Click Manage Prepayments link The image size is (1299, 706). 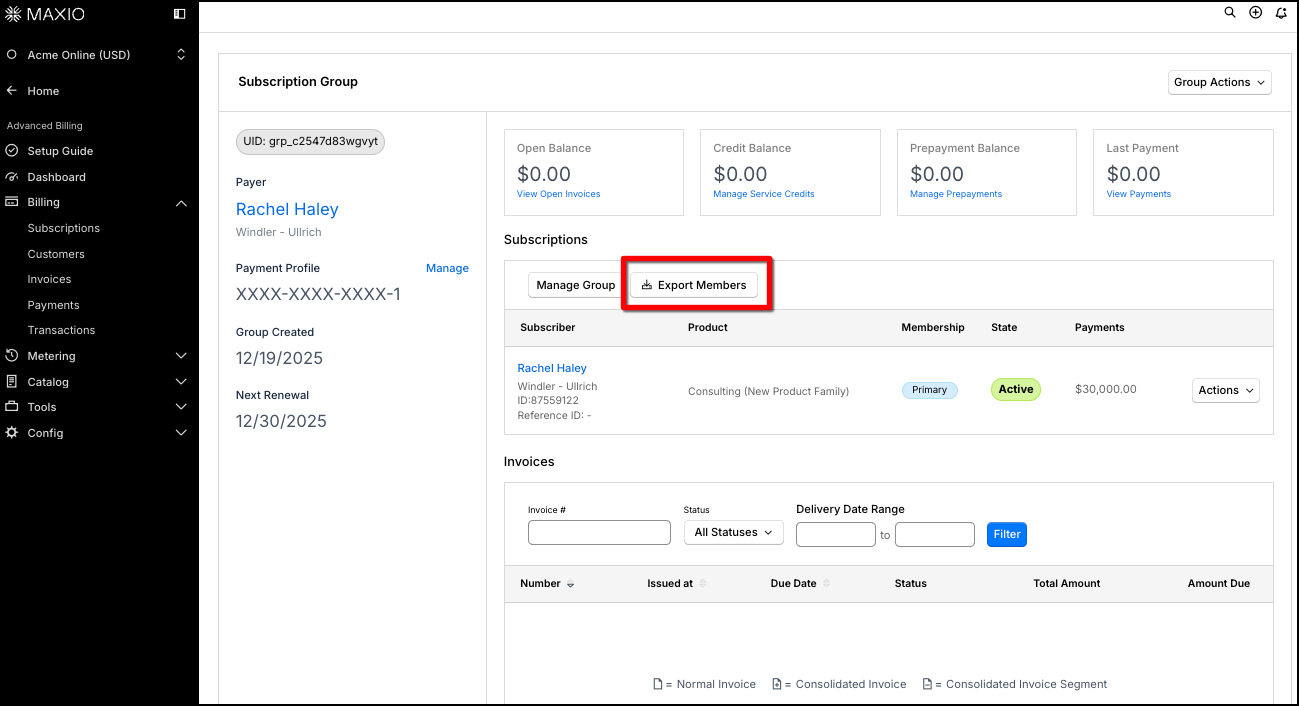(956, 194)
